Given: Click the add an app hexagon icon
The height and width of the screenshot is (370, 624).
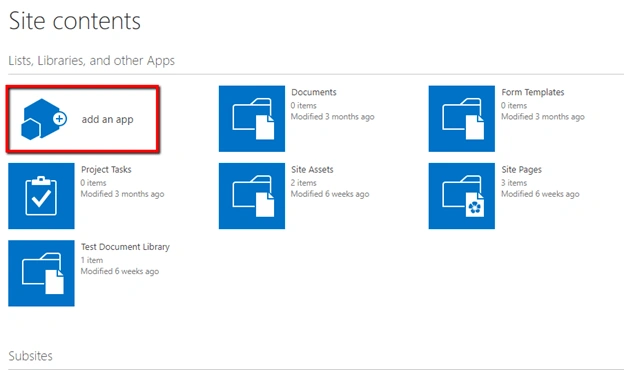Looking at the screenshot, I should pos(44,119).
